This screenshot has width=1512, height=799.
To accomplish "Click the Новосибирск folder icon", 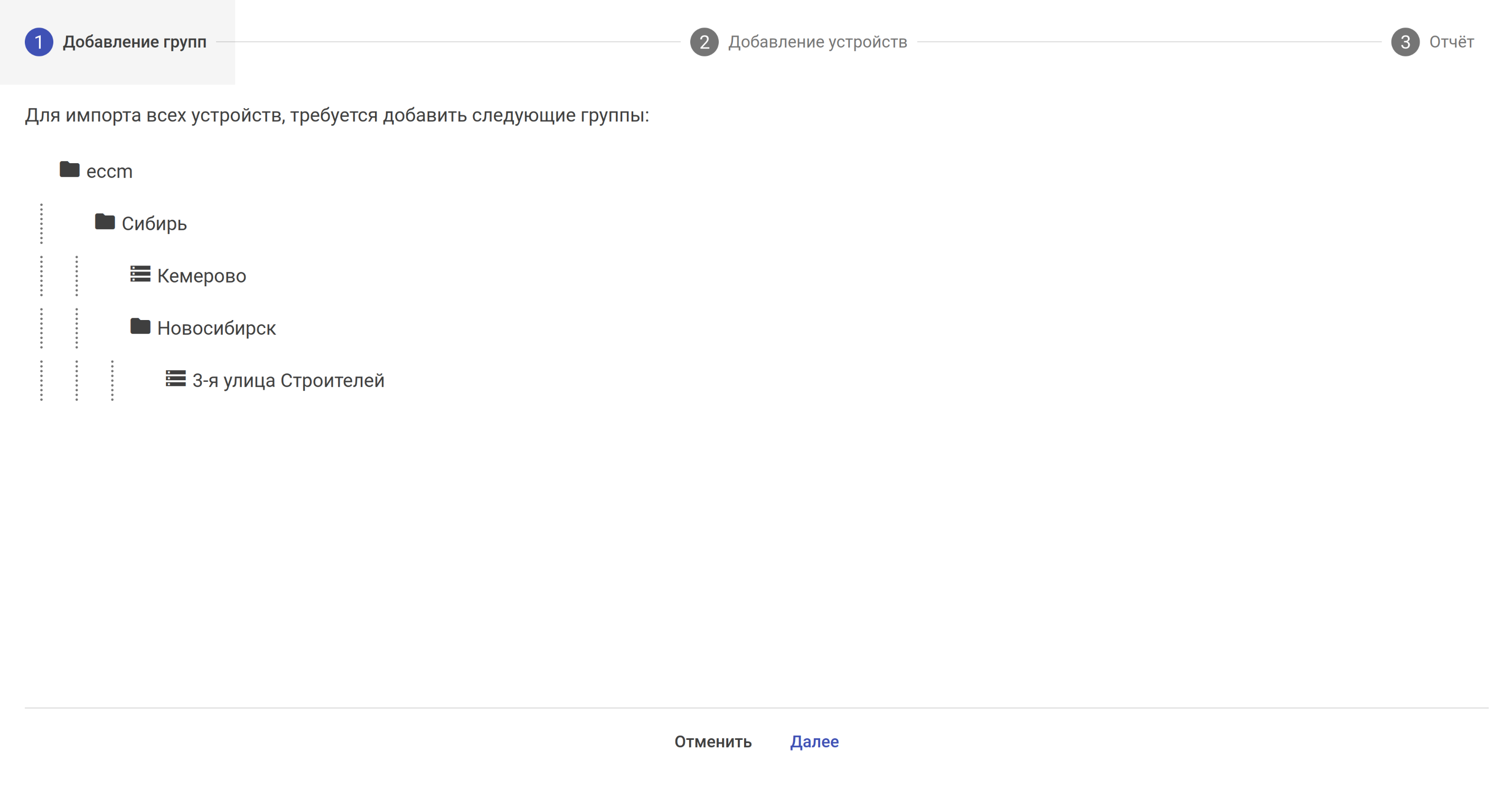I will (140, 326).
